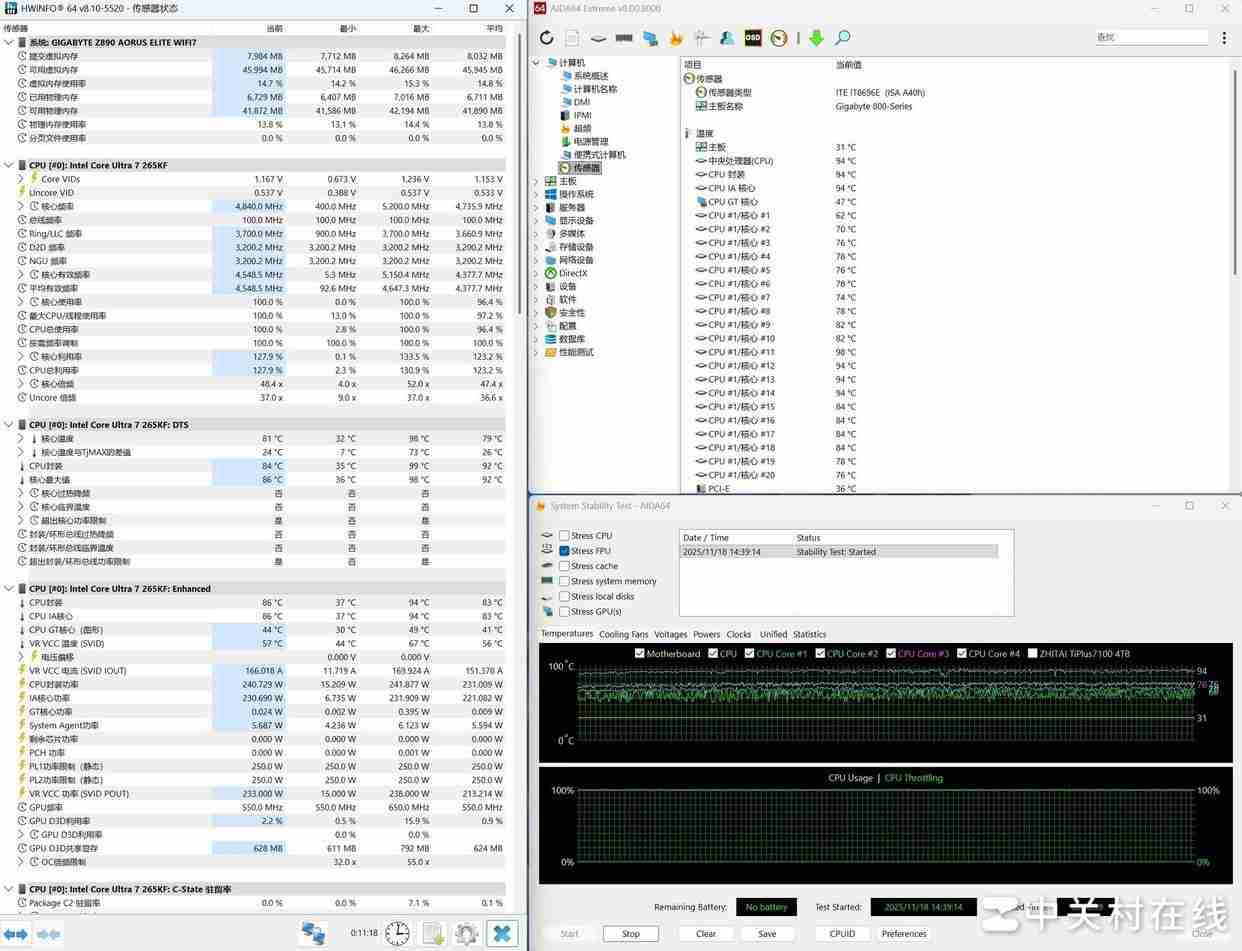Click the green download arrow icon
Image resolution: width=1242 pixels, height=951 pixels.
point(816,38)
